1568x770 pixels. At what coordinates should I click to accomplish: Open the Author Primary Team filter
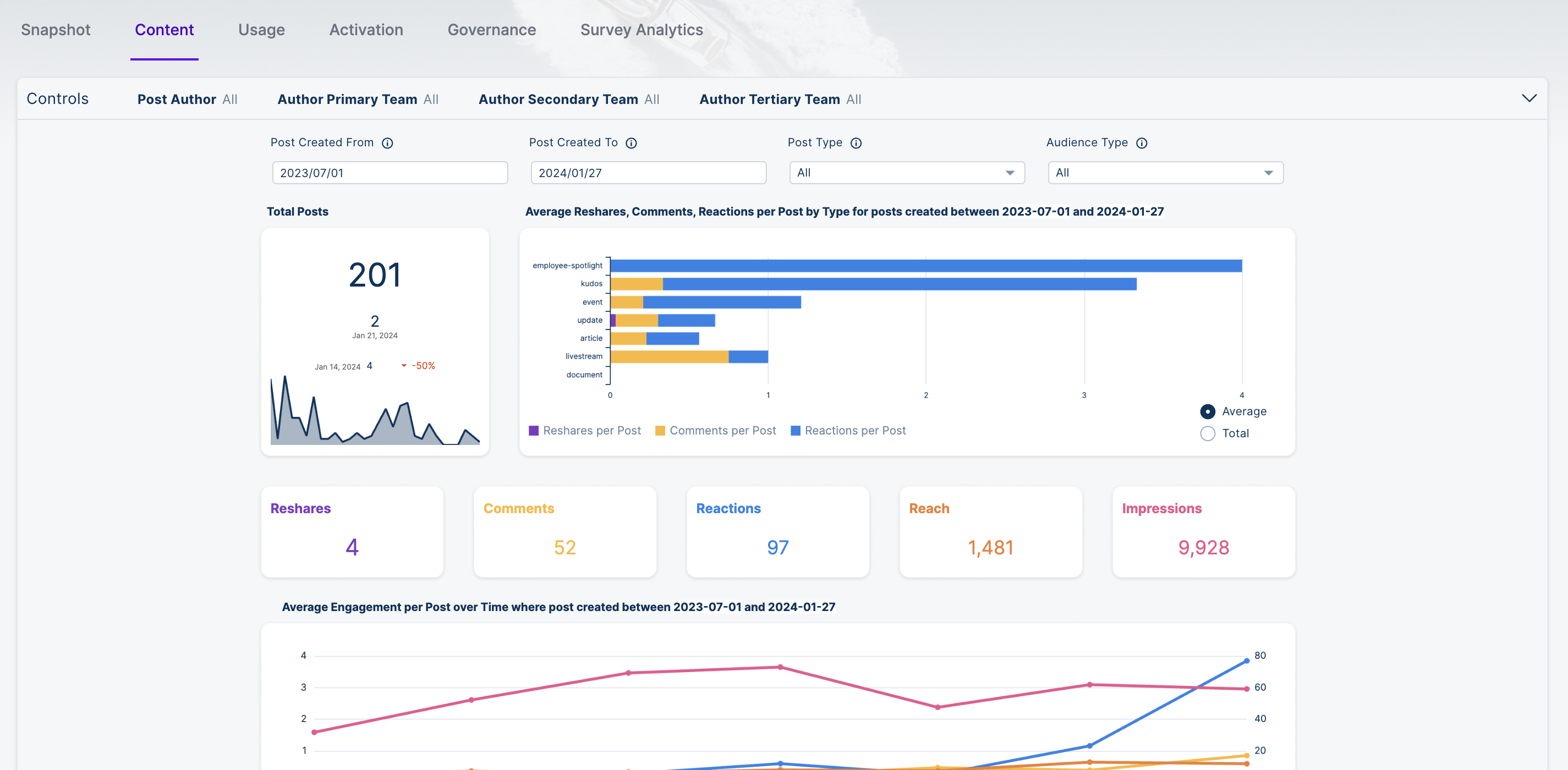point(358,99)
